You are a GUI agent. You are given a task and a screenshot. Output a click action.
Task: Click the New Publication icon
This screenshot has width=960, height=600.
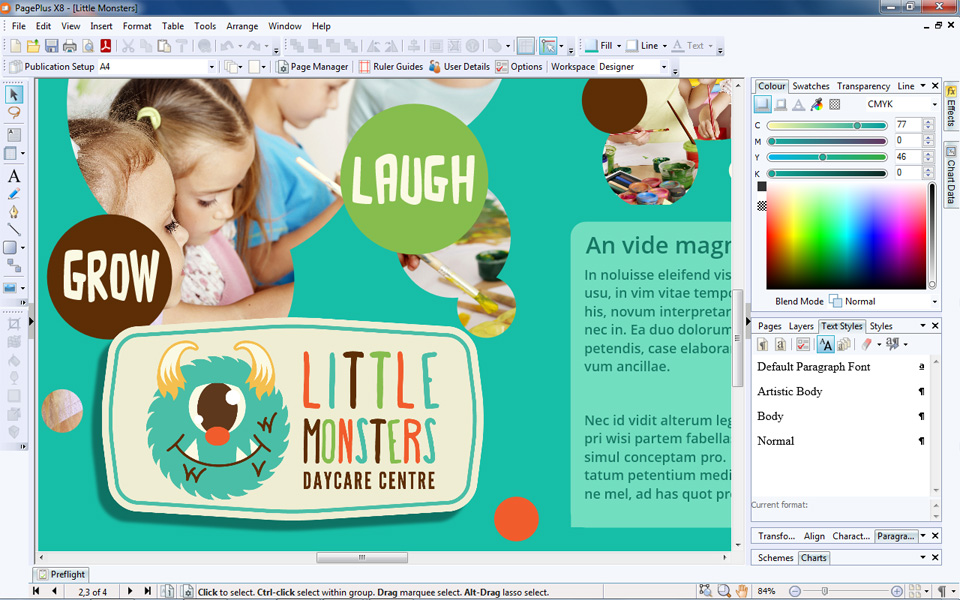click(x=15, y=46)
